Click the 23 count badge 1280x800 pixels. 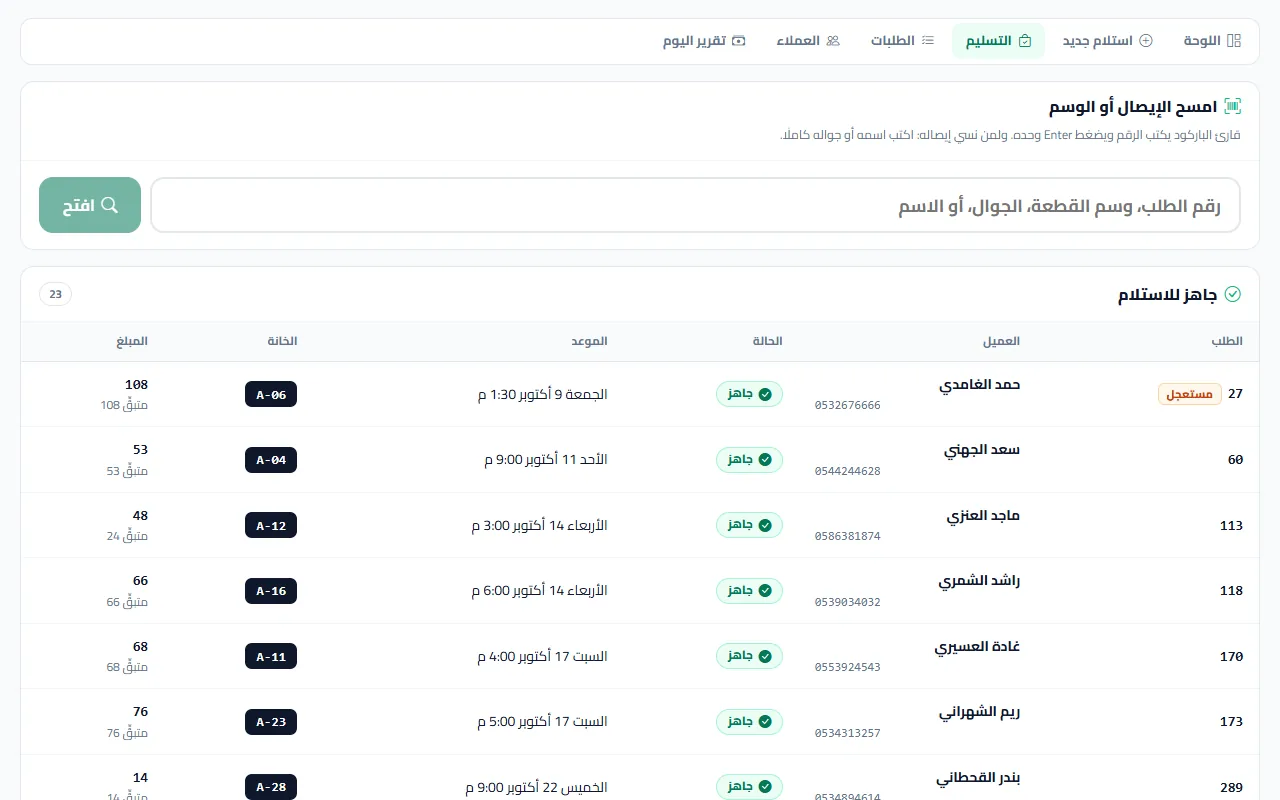(x=56, y=294)
